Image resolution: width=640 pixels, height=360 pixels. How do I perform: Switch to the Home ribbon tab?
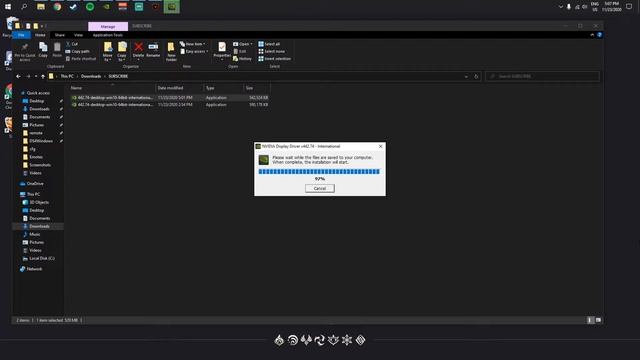point(40,35)
